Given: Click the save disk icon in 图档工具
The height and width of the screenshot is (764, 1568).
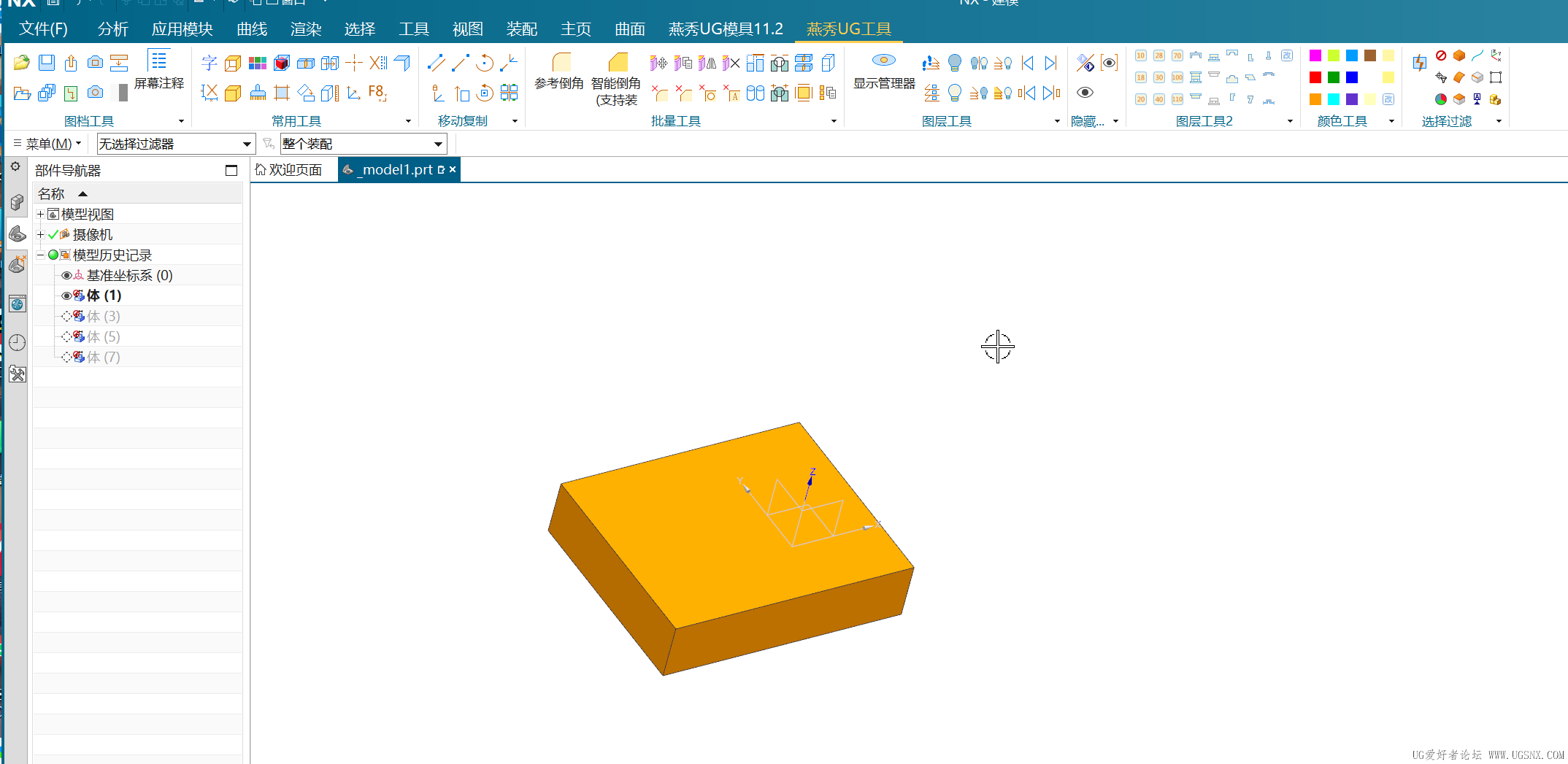Looking at the screenshot, I should click(x=47, y=63).
